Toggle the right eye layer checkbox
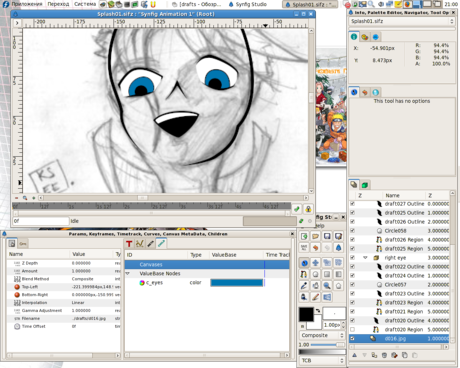Image resolution: width=460 pixels, height=368 pixels. pyautogui.click(x=352, y=258)
